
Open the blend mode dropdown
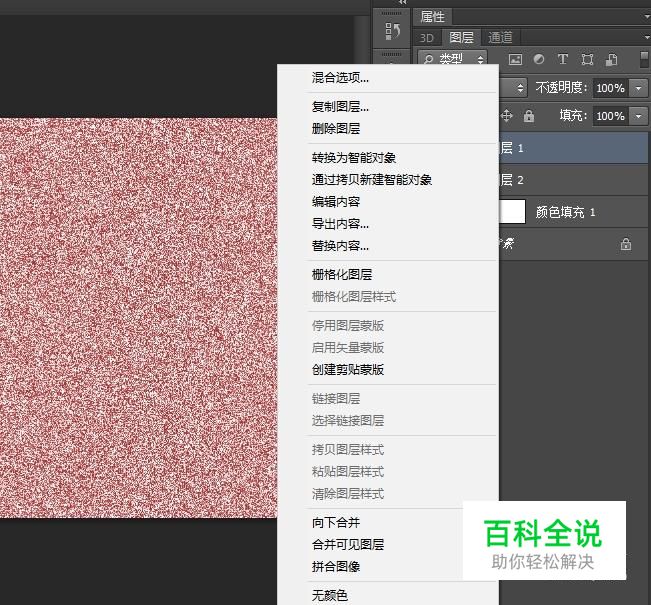coord(513,88)
